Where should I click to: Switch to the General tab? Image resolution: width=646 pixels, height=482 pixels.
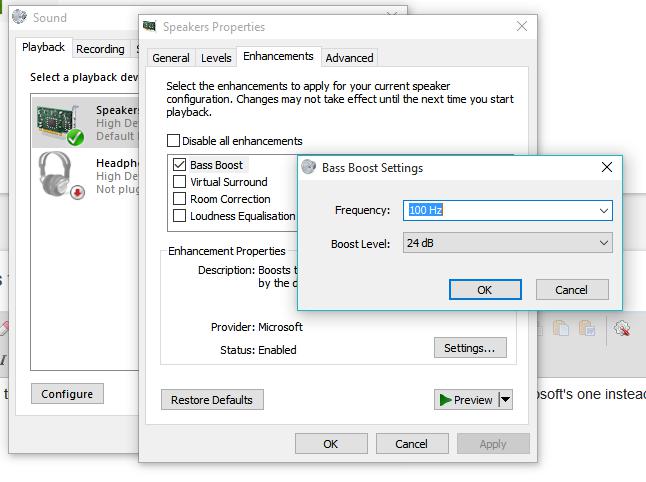171,58
